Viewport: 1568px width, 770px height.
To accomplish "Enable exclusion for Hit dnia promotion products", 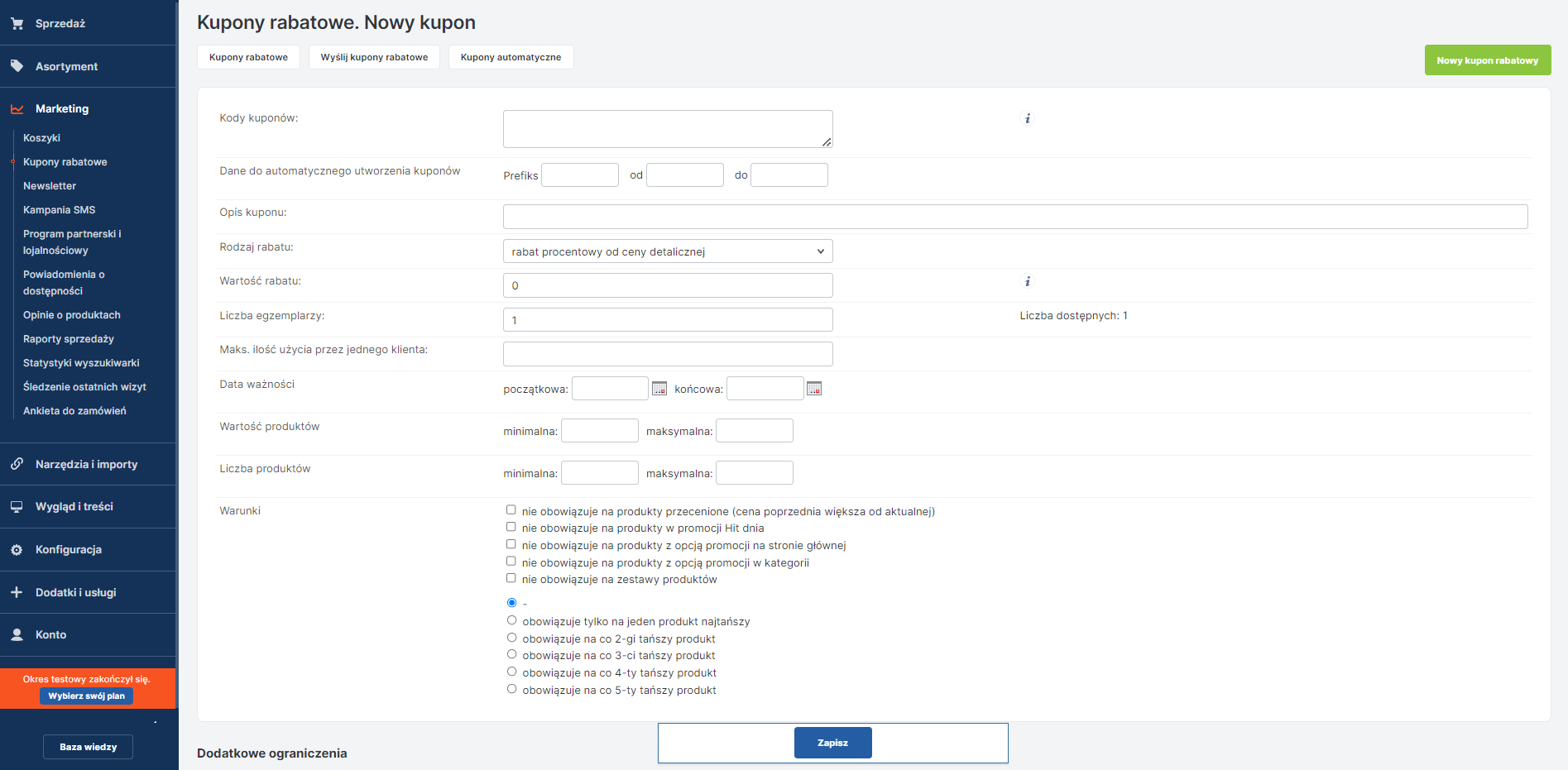I will coord(511,527).
